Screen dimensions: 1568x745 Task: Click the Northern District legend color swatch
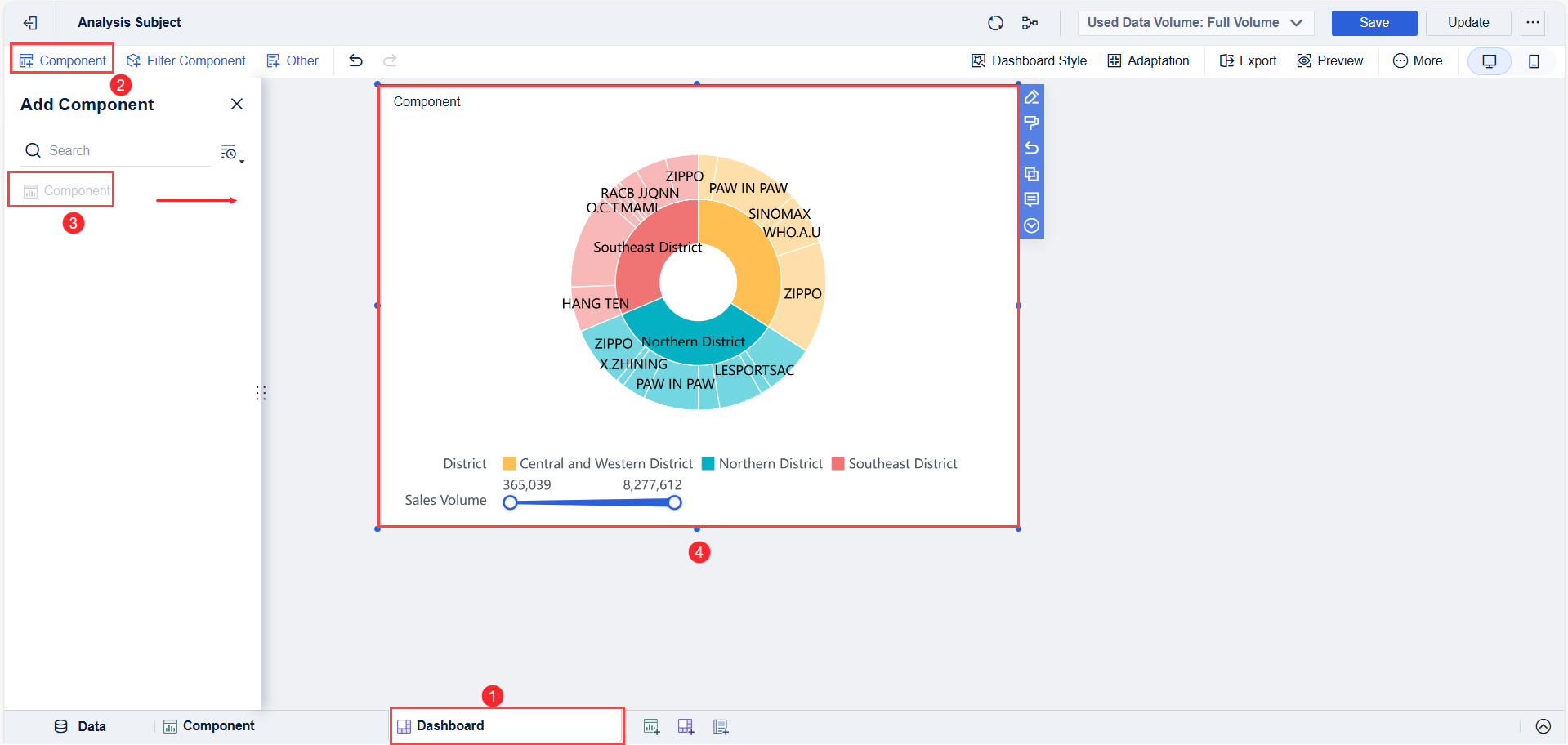[x=708, y=464]
